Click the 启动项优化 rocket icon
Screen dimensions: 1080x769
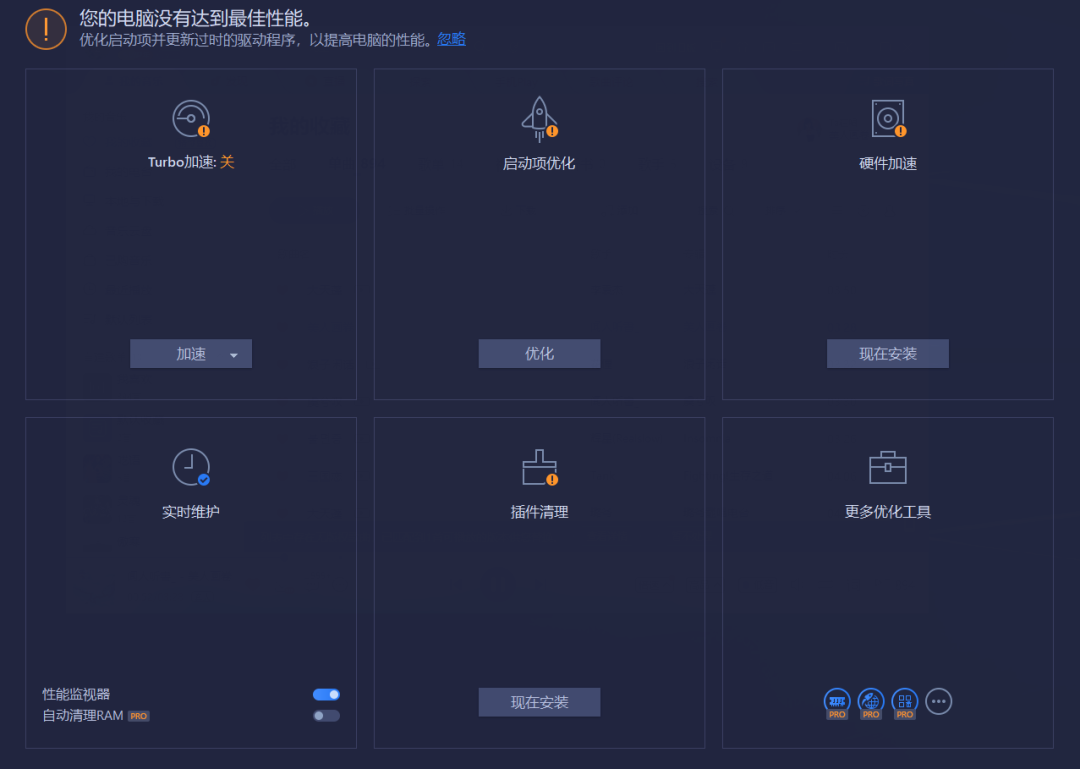(539, 119)
